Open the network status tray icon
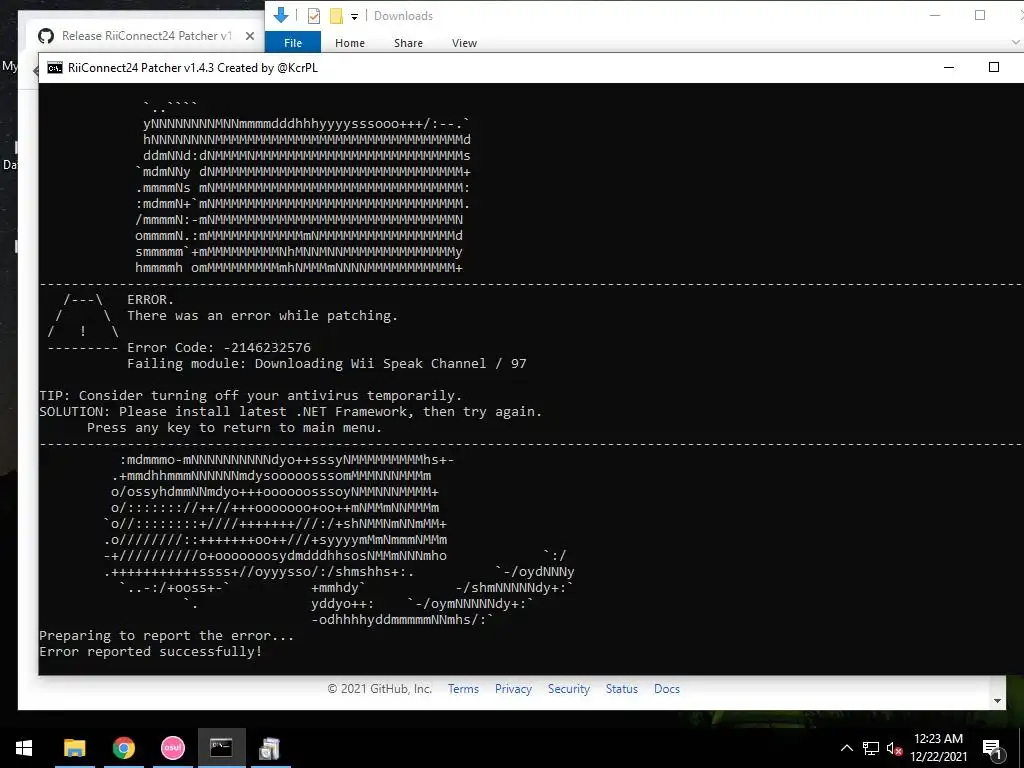 tap(871, 748)
